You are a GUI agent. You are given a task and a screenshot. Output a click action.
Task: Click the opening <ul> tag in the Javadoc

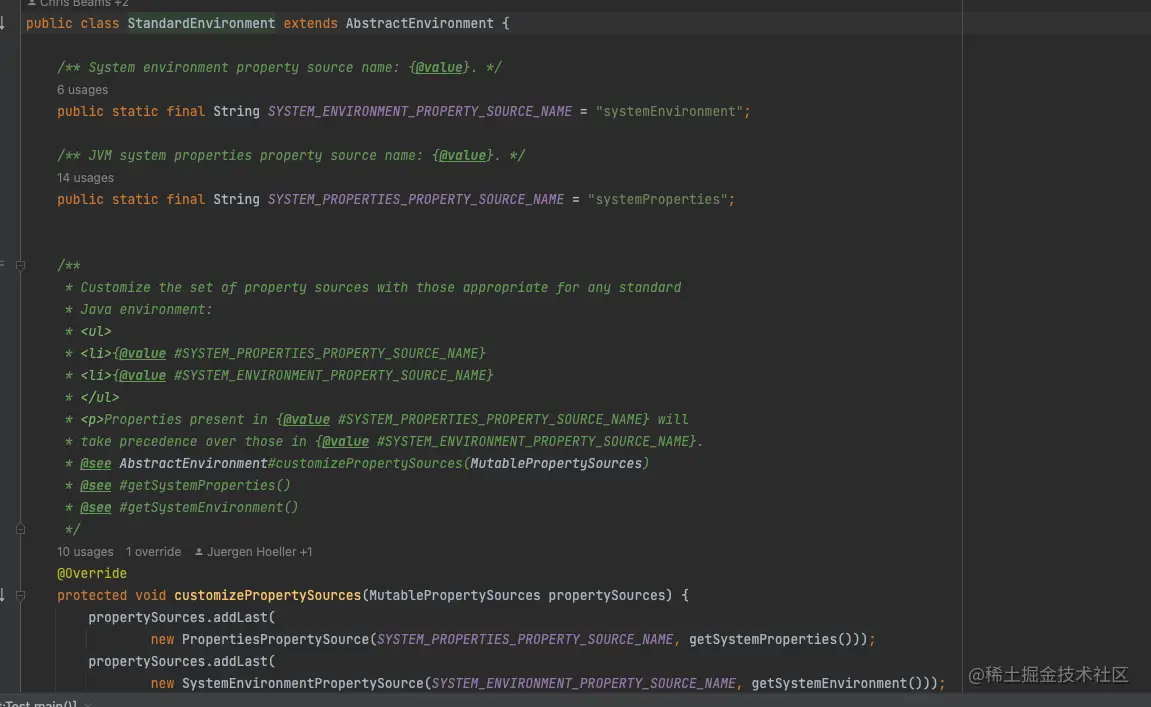click(x=95, y=331)
